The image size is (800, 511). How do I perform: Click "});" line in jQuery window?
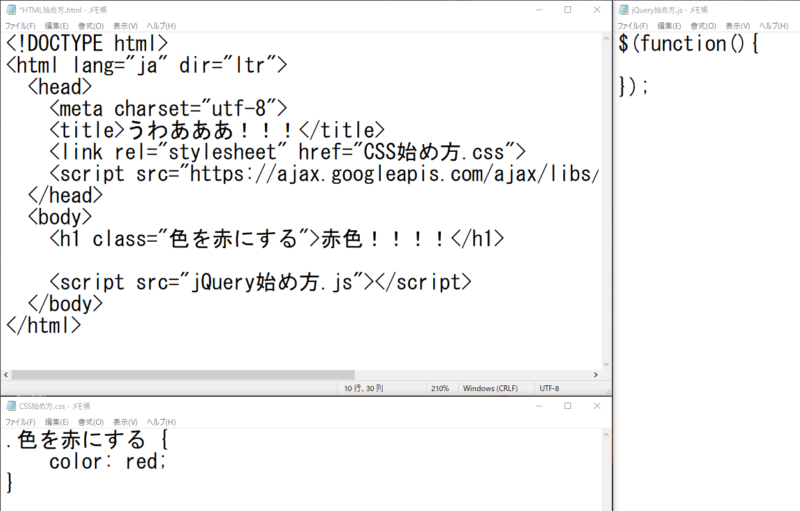[x=633, y=87]
